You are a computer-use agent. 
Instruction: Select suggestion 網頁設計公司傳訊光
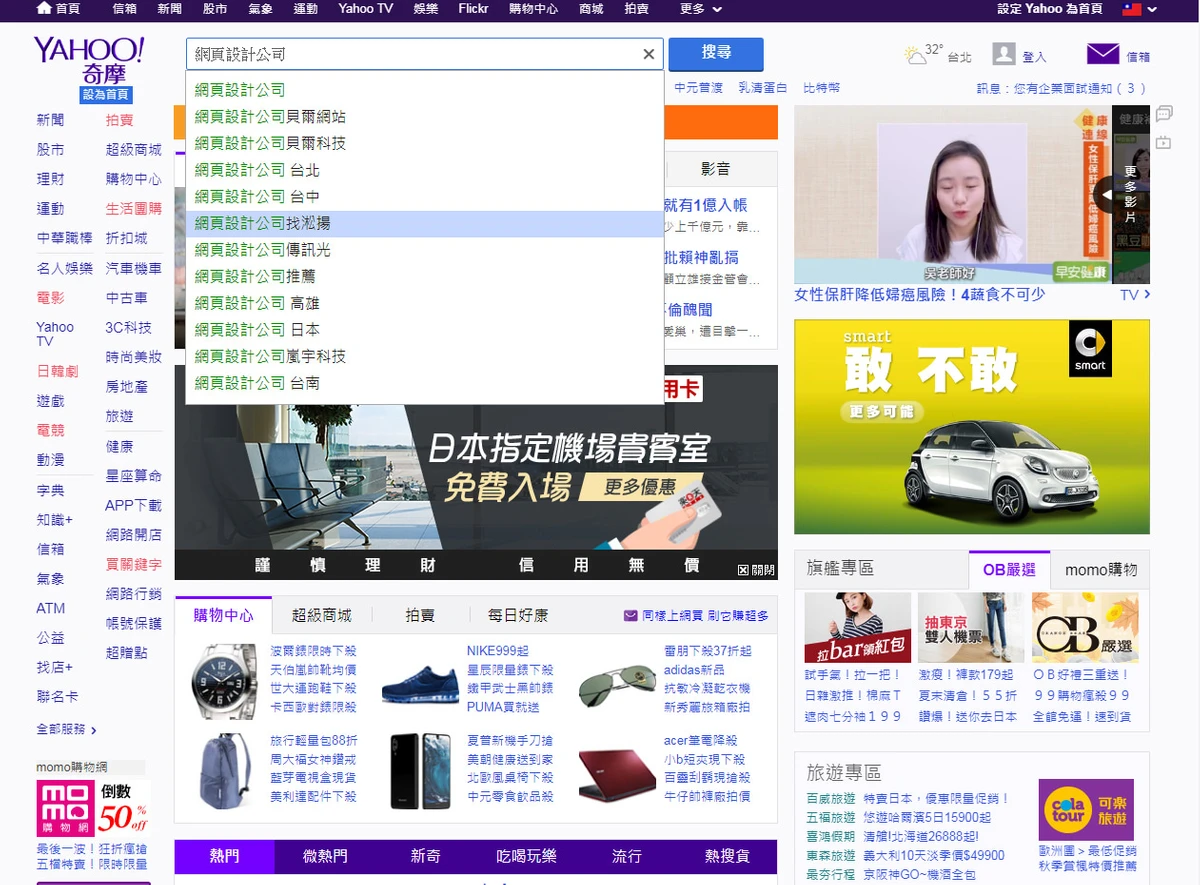425,250
